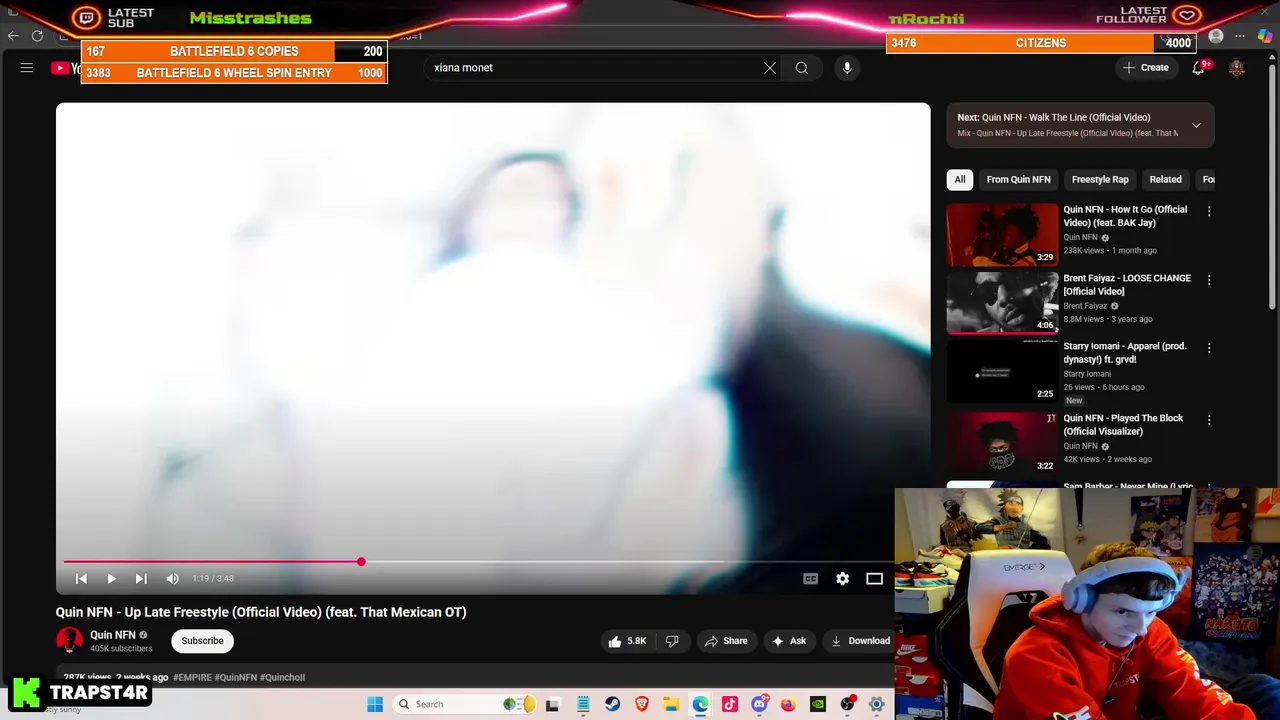
Task: Toggle closed captions on the video
Action: (x=811, y=579)
